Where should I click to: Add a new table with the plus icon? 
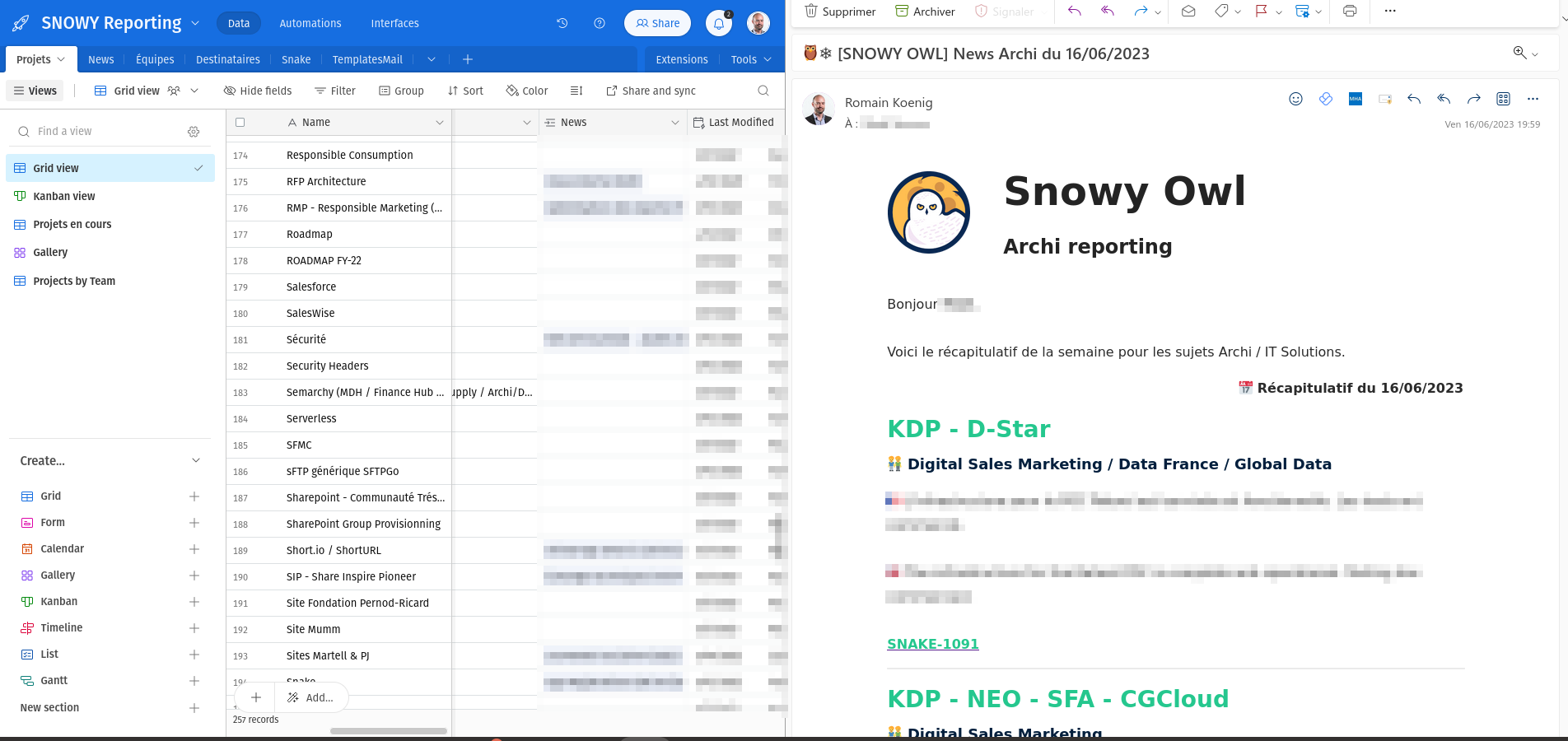coord(468,59)
